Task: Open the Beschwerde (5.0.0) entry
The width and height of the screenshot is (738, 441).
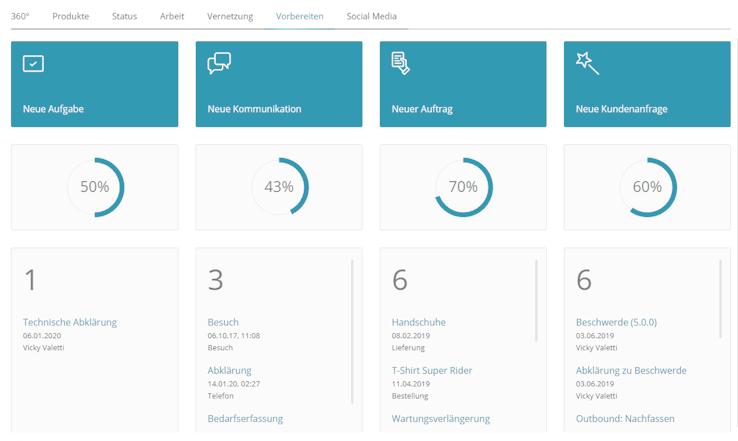Action: click(617, 322)
